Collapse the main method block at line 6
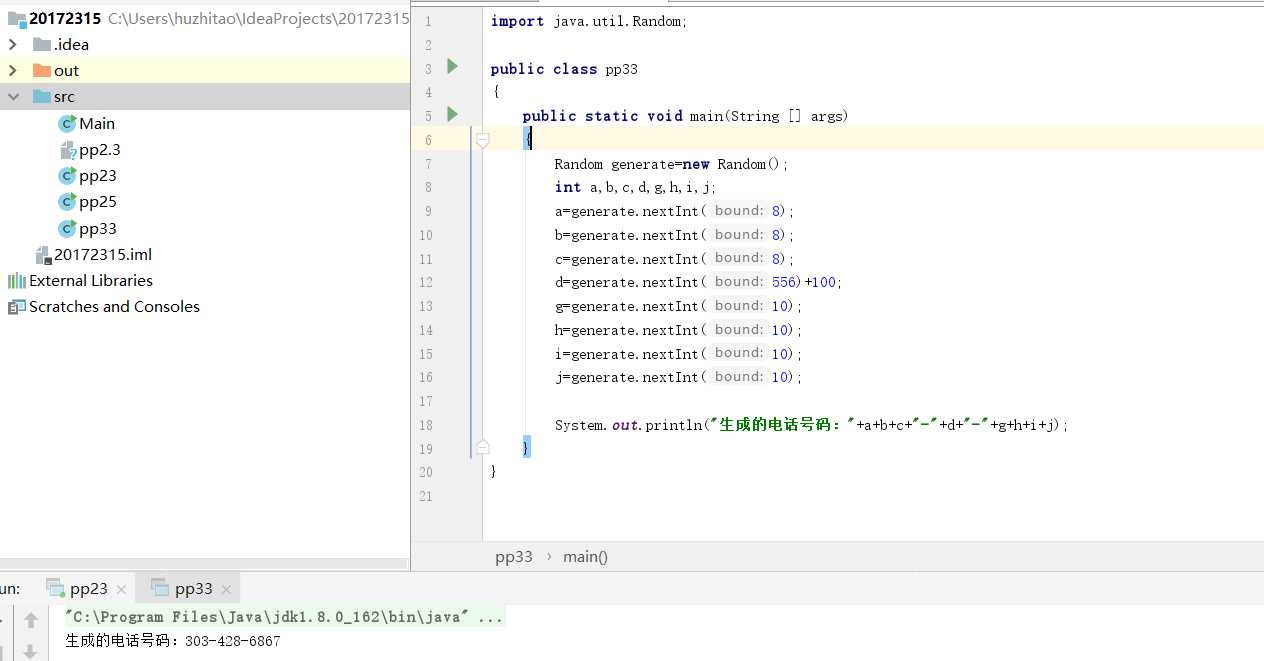Image resolution: width=1264 pixels, height=661 pixels. (483, 140)
